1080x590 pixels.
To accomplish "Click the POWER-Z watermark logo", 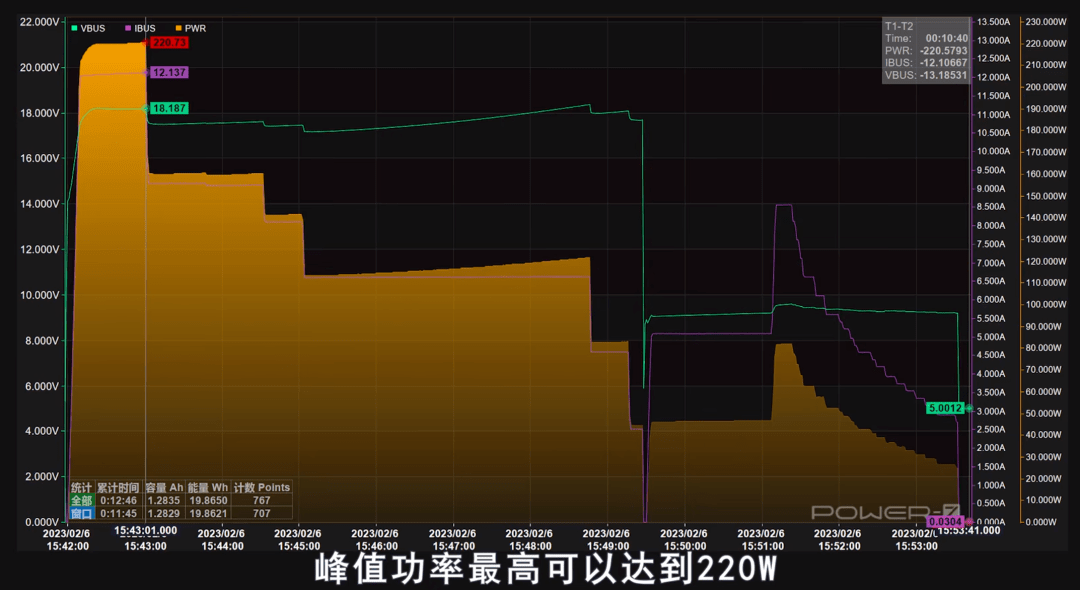I will (x=885, y=512).
